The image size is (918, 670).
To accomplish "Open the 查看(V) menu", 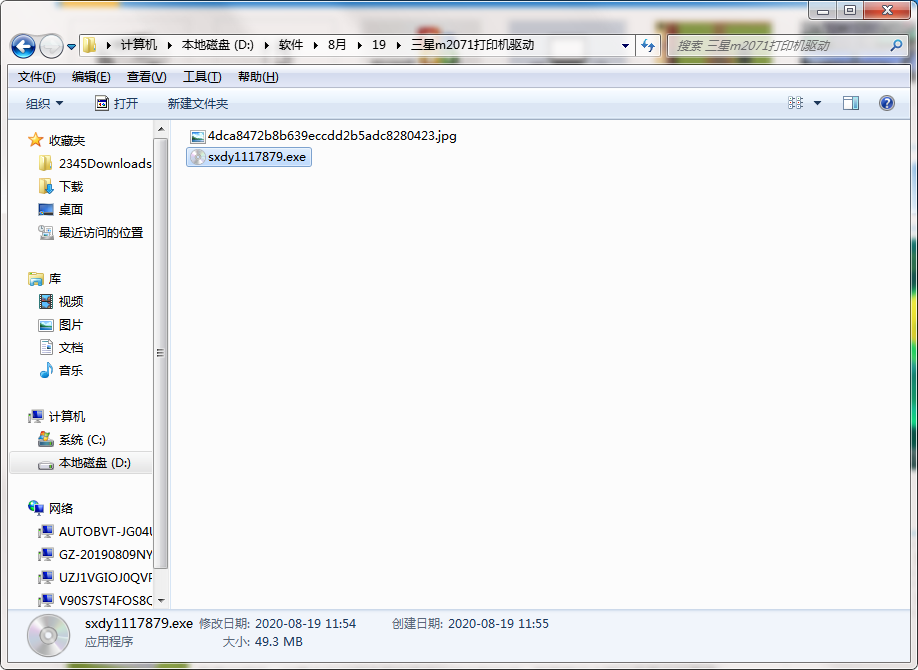I will 146,77.
